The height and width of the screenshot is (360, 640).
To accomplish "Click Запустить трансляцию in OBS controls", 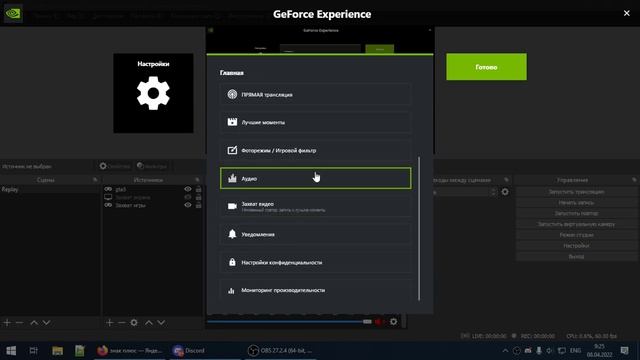I will pyautogui.click(x=576, y=191).
